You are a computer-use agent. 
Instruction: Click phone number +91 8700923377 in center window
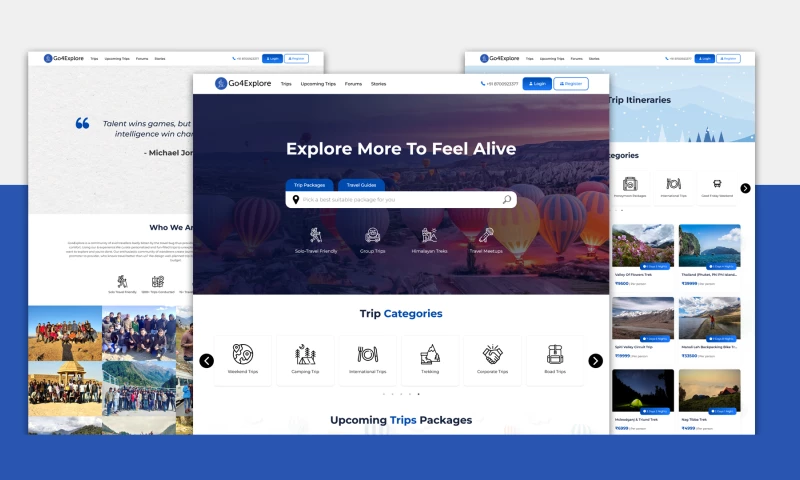502,84
